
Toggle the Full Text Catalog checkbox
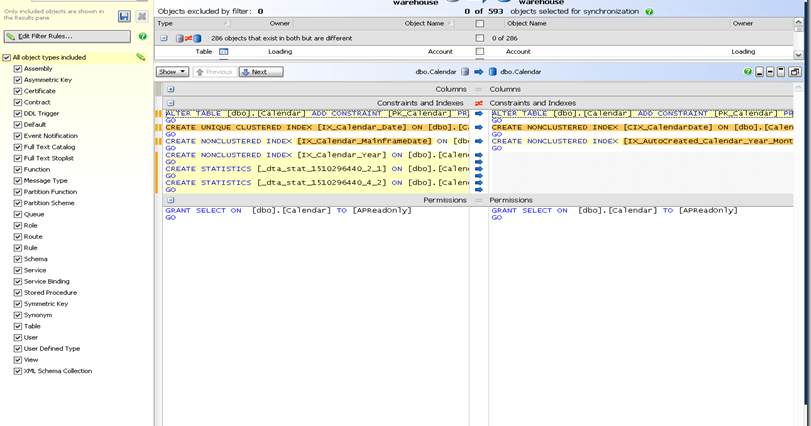pos(18,147)
